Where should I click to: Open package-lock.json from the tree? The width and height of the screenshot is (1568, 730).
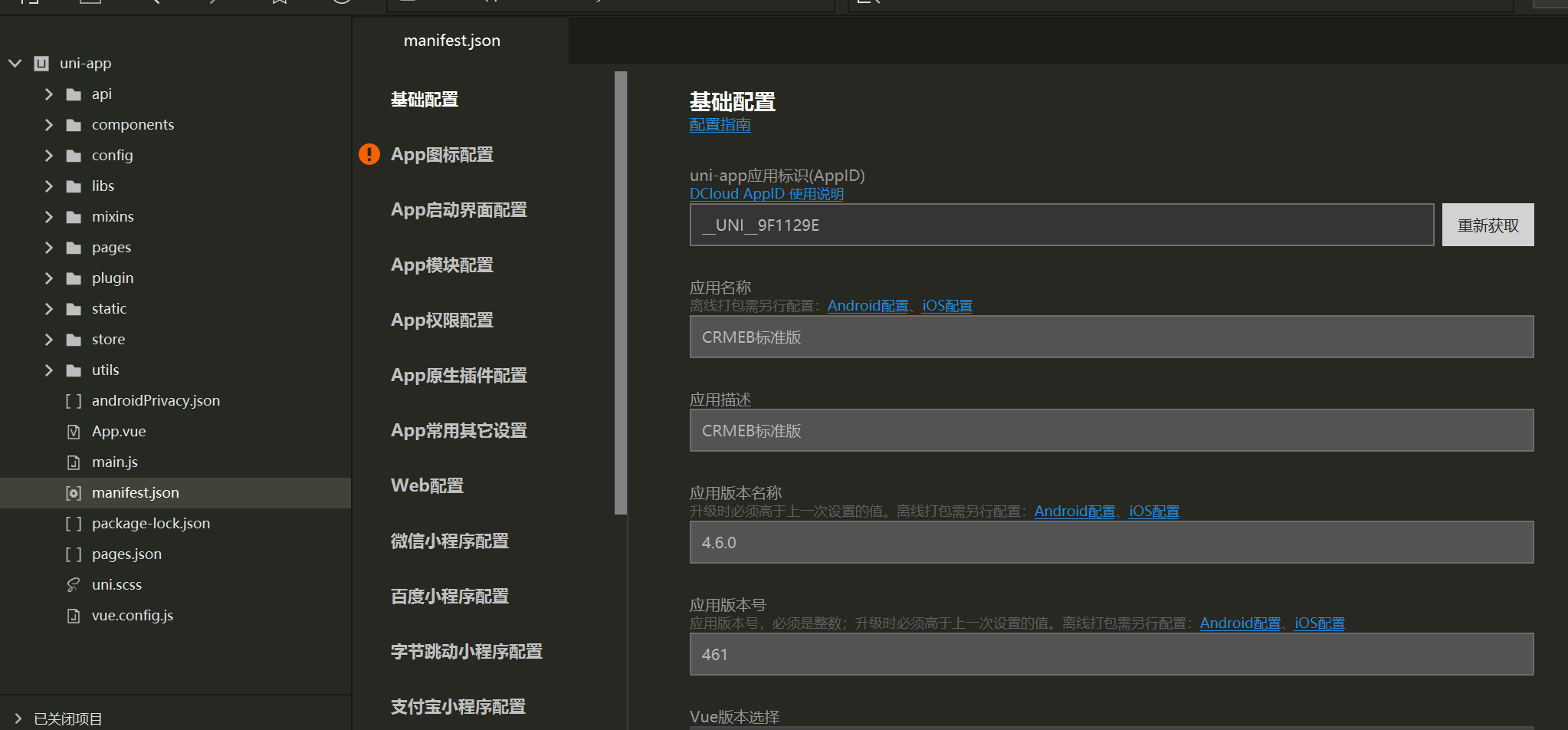(151, 523)
